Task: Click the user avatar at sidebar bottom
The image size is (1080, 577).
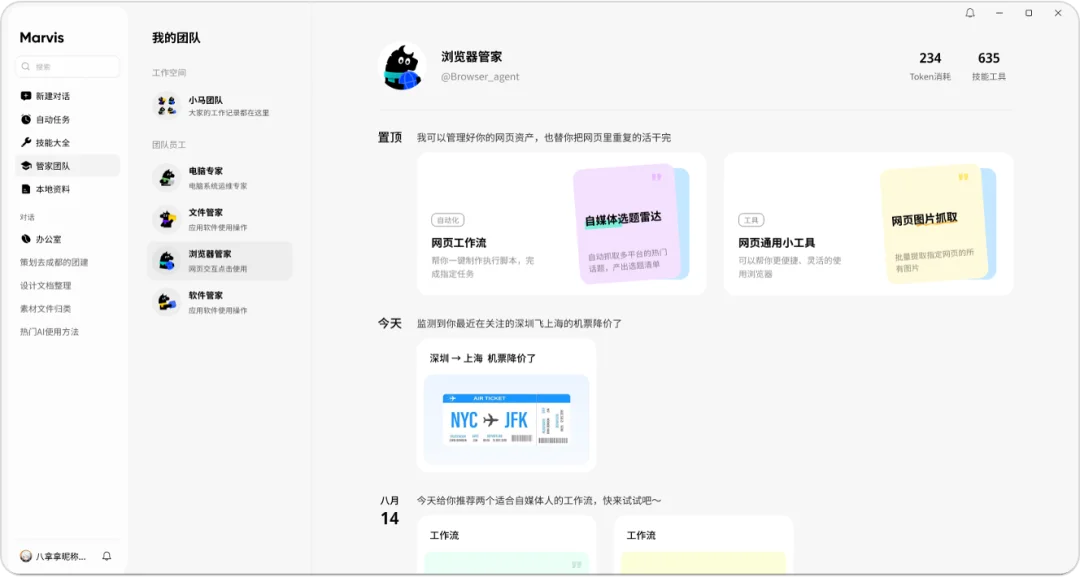Action: coord(25,556)
